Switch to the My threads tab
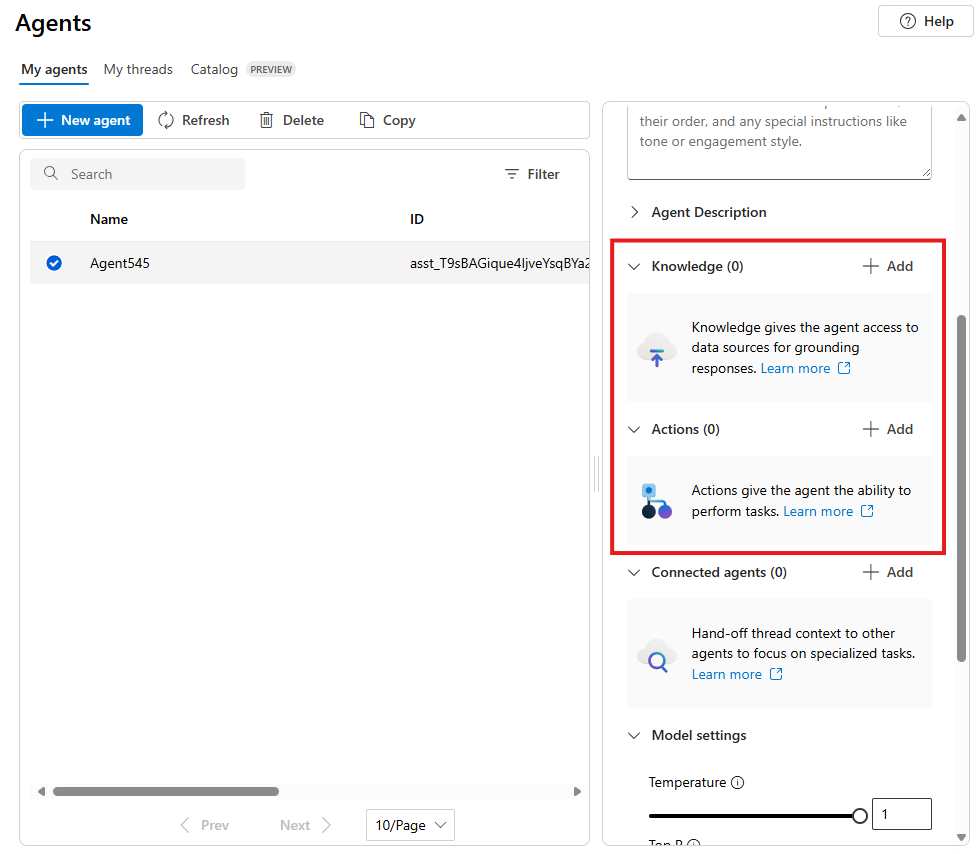 click(x=137, y=69)
